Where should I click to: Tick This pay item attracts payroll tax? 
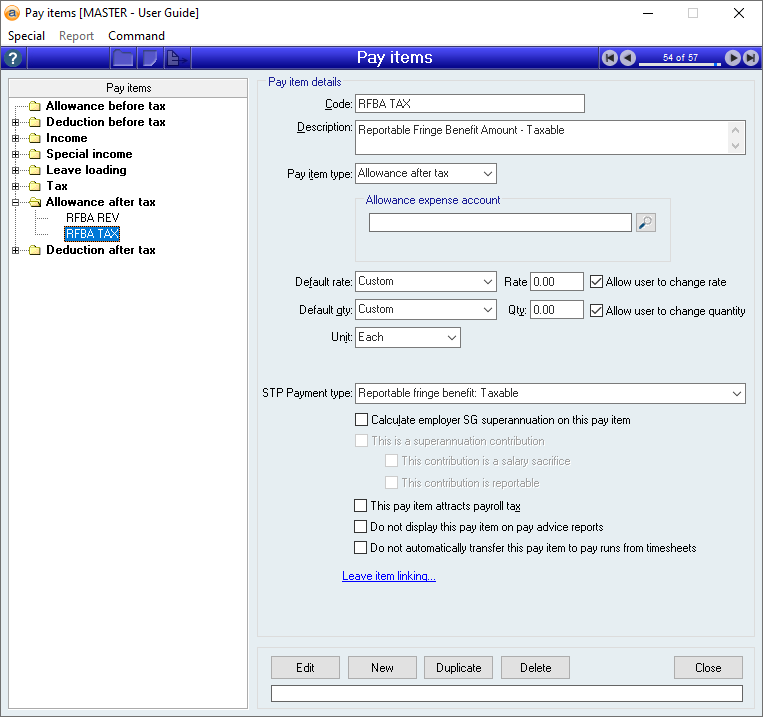click(x=362, y=506)
